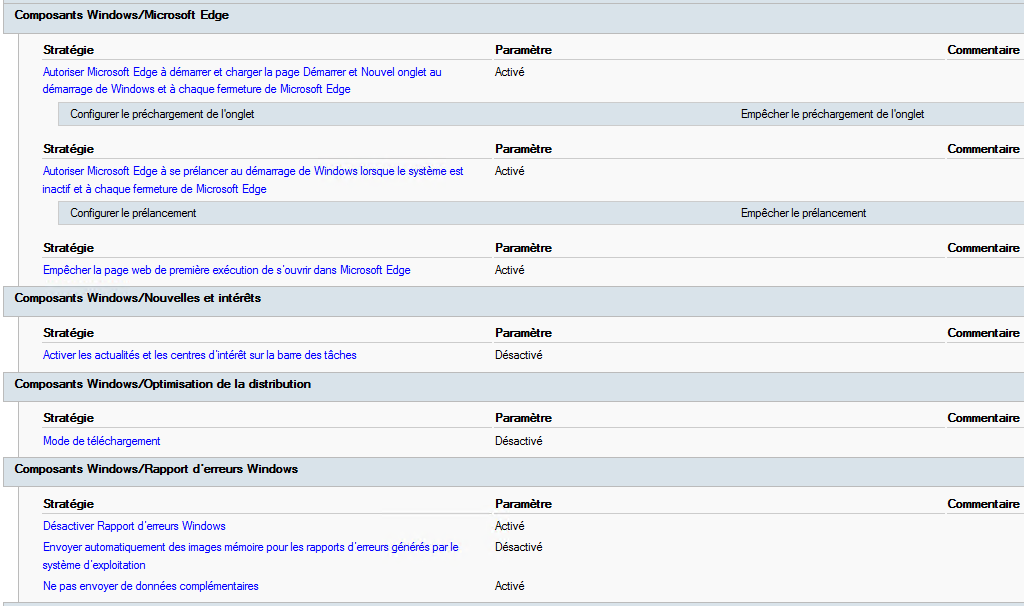Click the 'Désactivé' value for Mode de téléchargement
The image size is (1024, 606).
518,441
